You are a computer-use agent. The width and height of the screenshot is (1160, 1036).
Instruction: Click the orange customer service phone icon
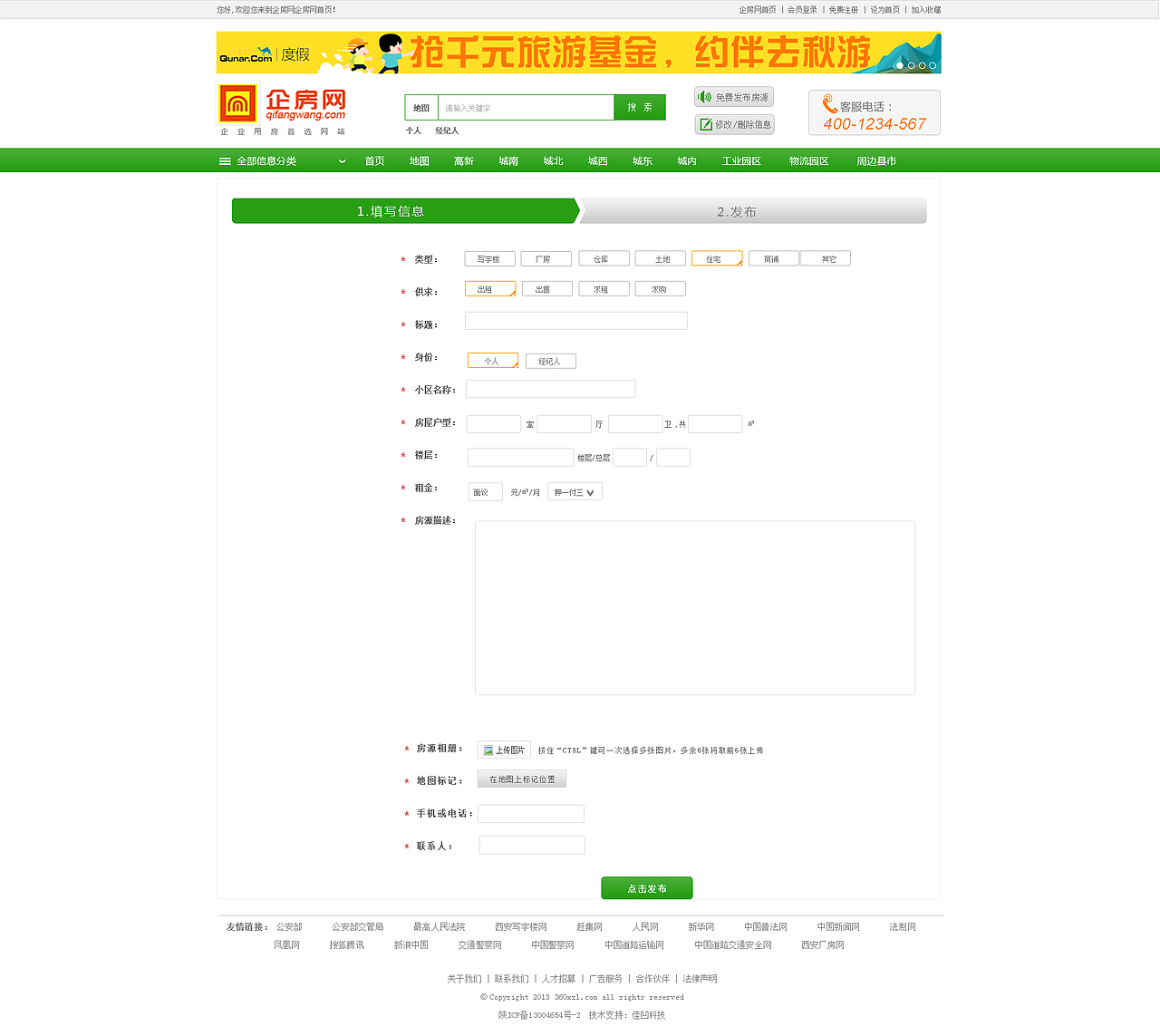pos(829,104)
